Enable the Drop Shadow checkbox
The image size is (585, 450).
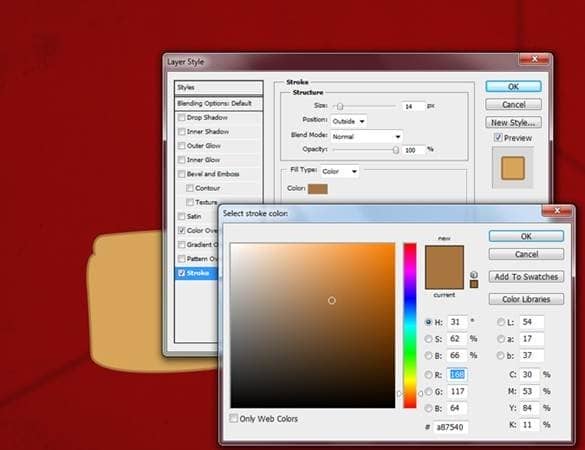pos(182,118)
